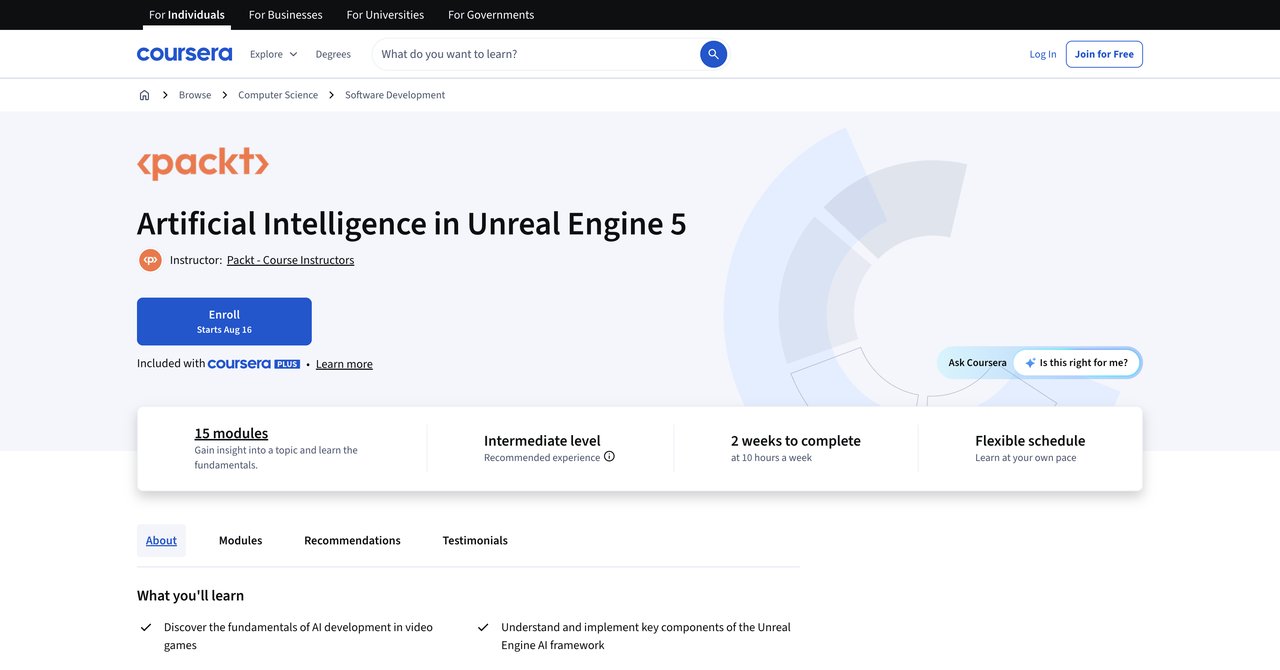This screenshot has height=670, width=1280.
Task: Click the blue search magnifier button
Action: 713,54
